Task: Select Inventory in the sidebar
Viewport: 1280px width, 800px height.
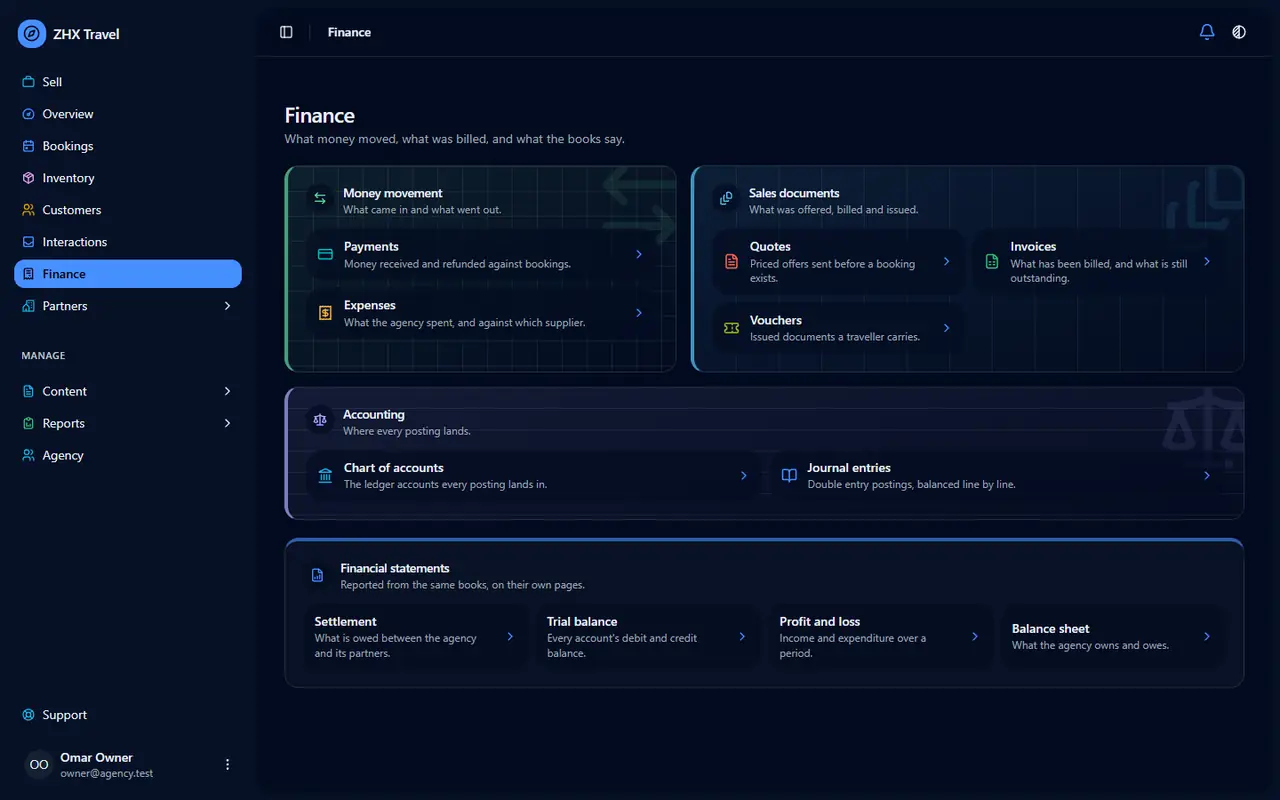Action: point(128,178)
